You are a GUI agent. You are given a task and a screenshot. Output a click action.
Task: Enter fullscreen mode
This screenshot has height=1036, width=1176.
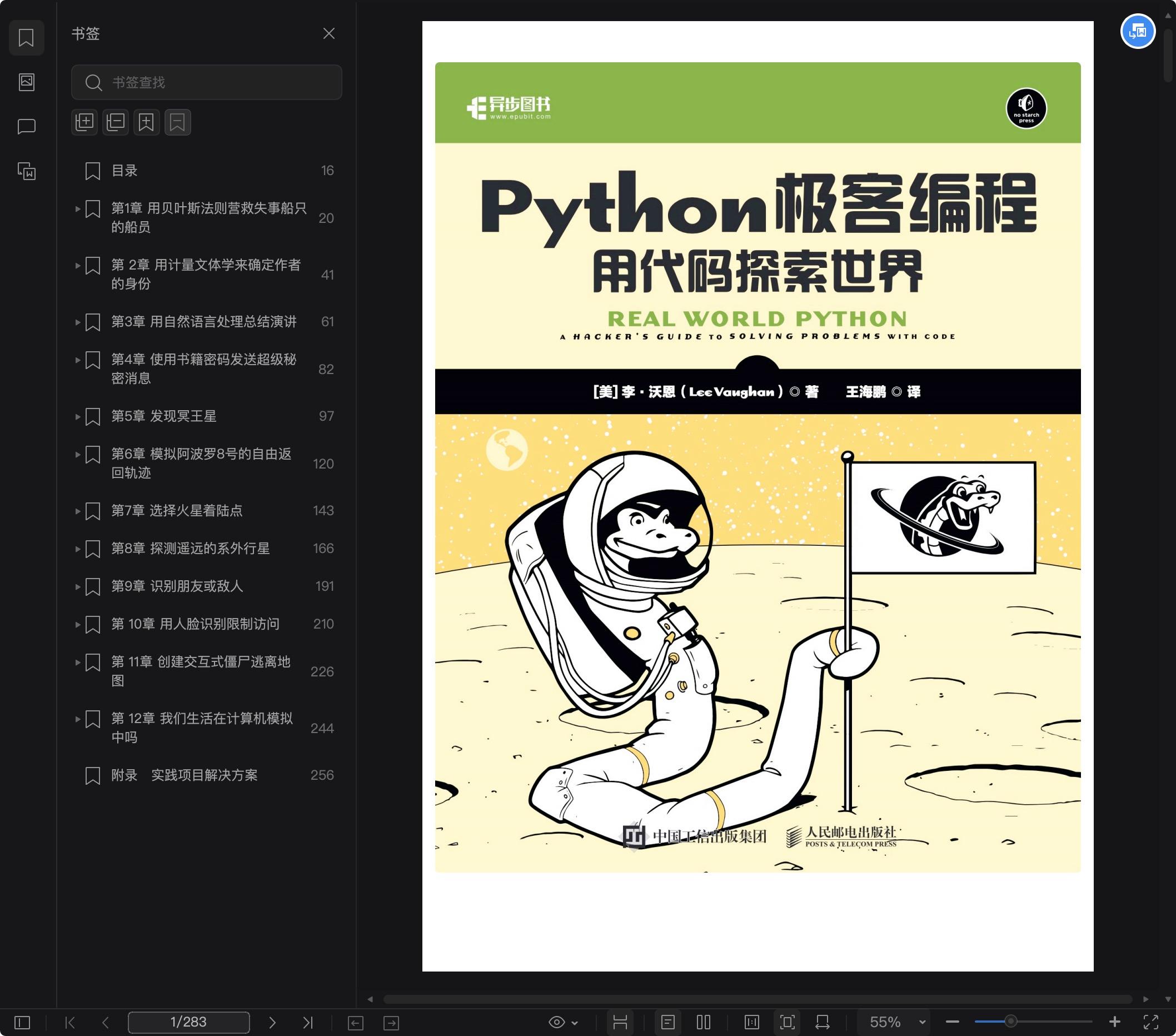point(1150,1022)
